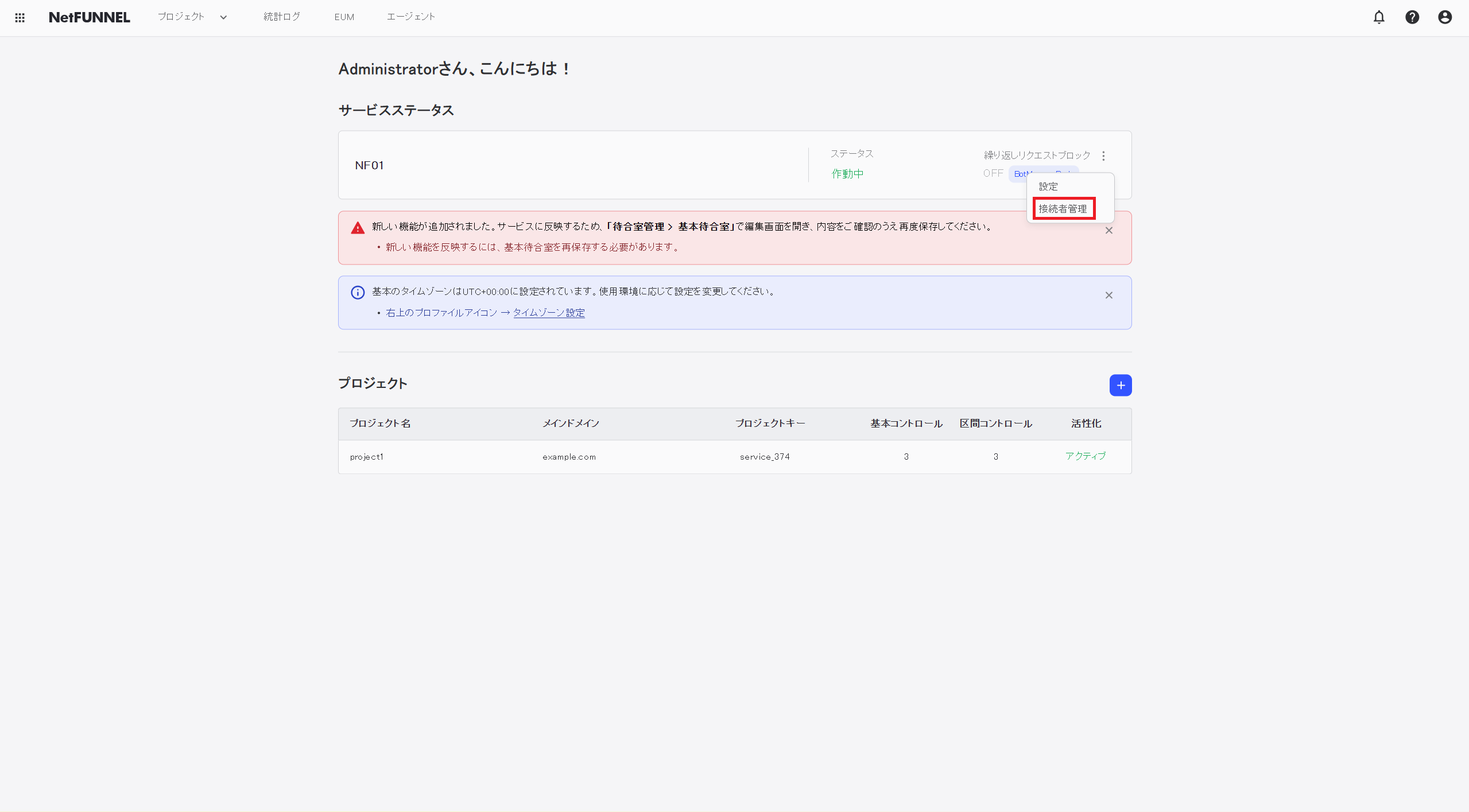Choose 設定 from the context menu
1469x812 pixels.
click(x=1047, y=186)
